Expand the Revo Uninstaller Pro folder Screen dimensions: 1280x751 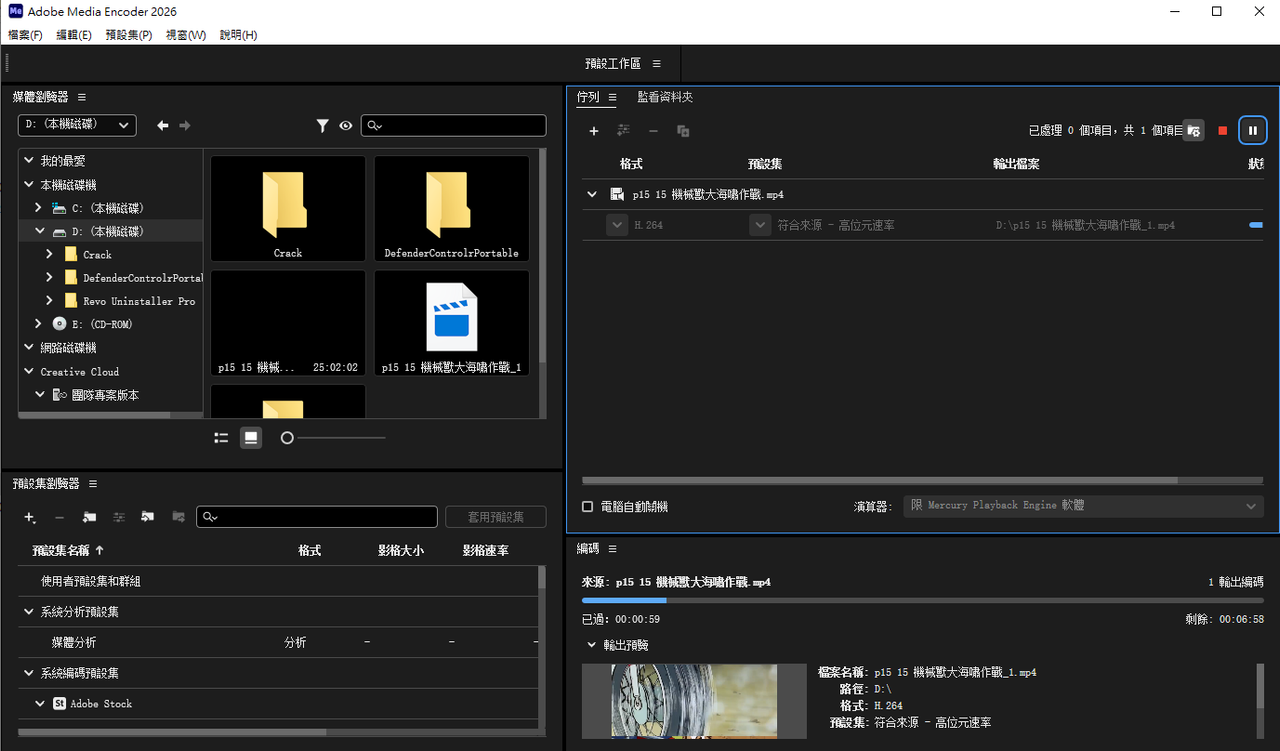point(49,301)
